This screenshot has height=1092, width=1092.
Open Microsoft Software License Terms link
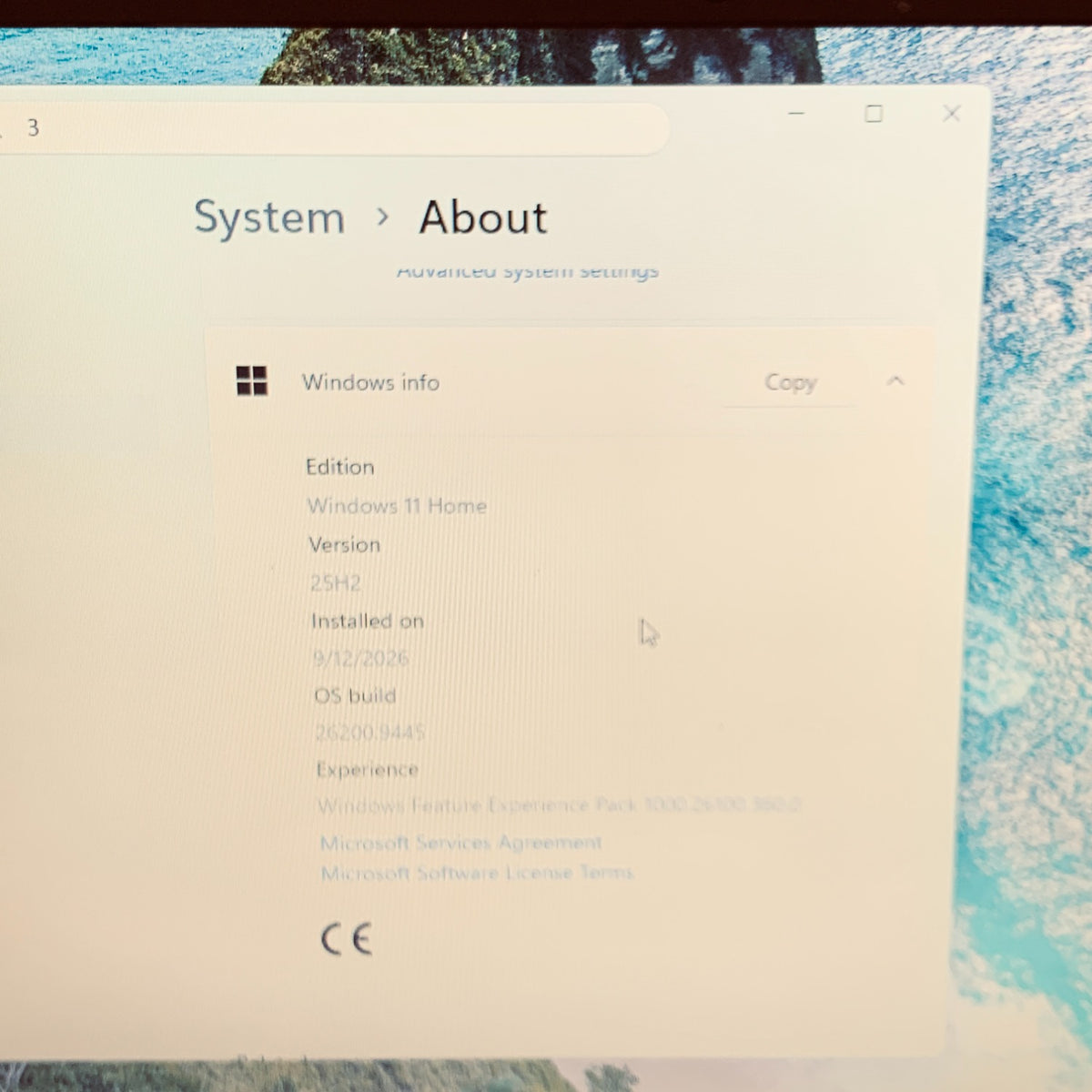click(x=477, y=873)
